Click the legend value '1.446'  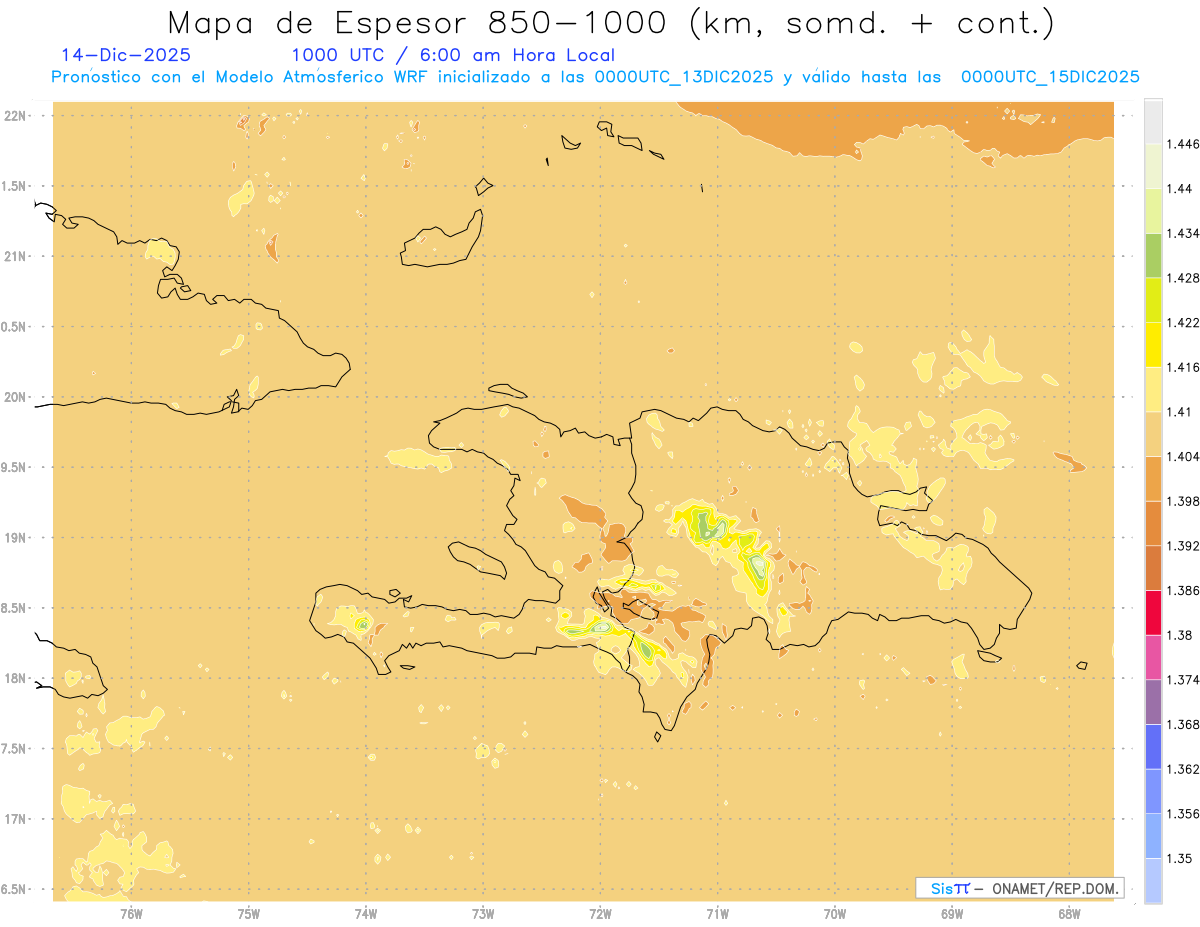point(1185,144)
